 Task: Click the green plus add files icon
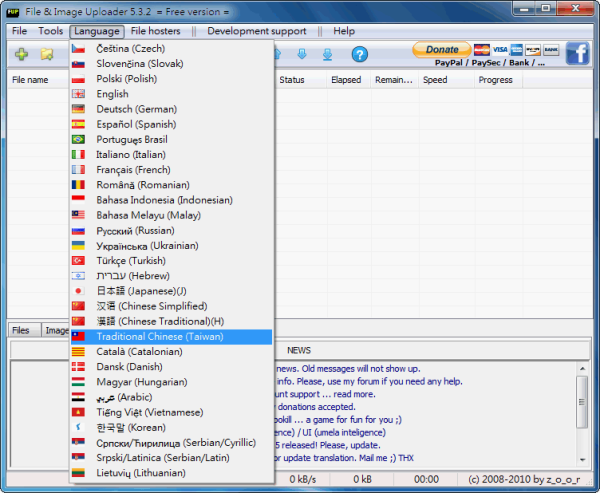20,54
